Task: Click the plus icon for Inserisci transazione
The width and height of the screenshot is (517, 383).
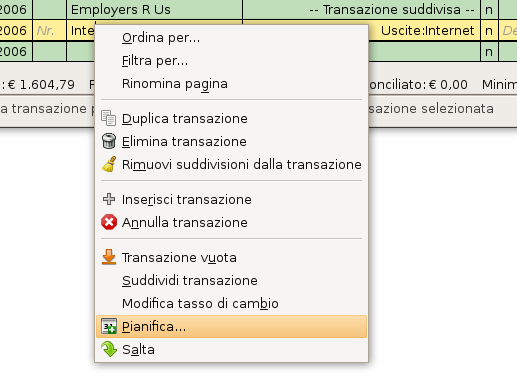Action: (109, 199)
